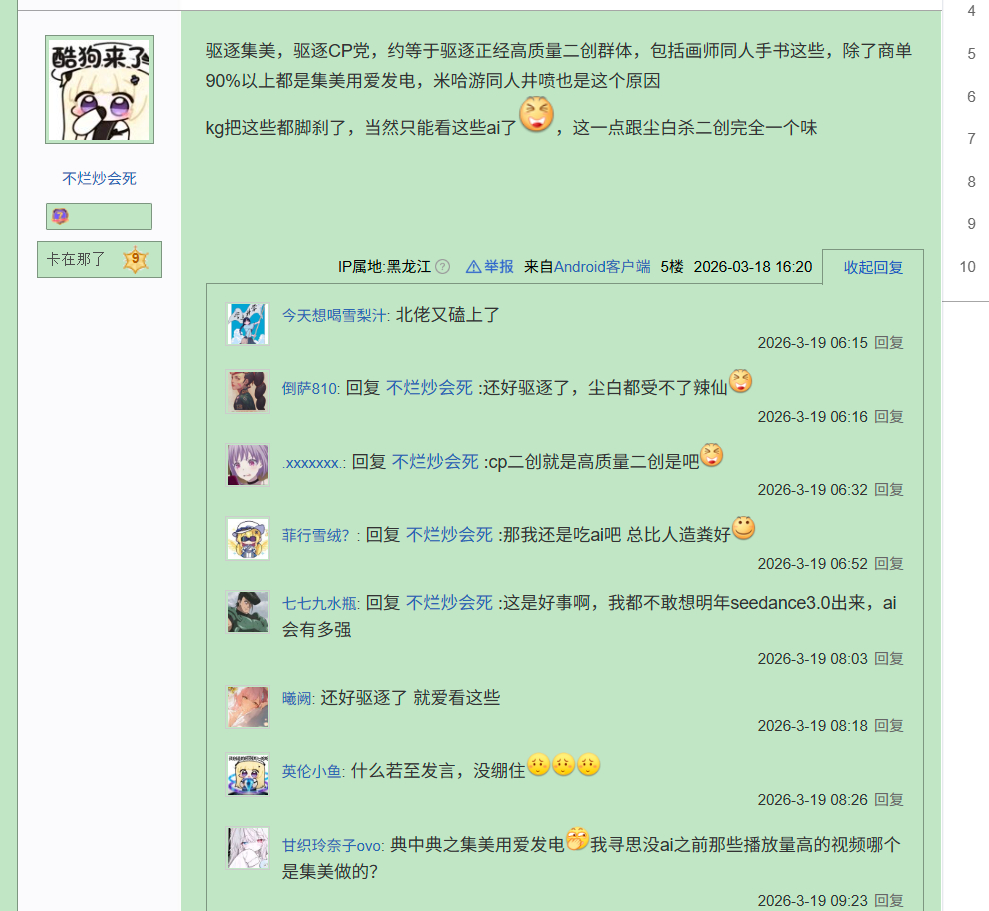Click the IP location help question icon
989x911 pixels.
(443, 267)
